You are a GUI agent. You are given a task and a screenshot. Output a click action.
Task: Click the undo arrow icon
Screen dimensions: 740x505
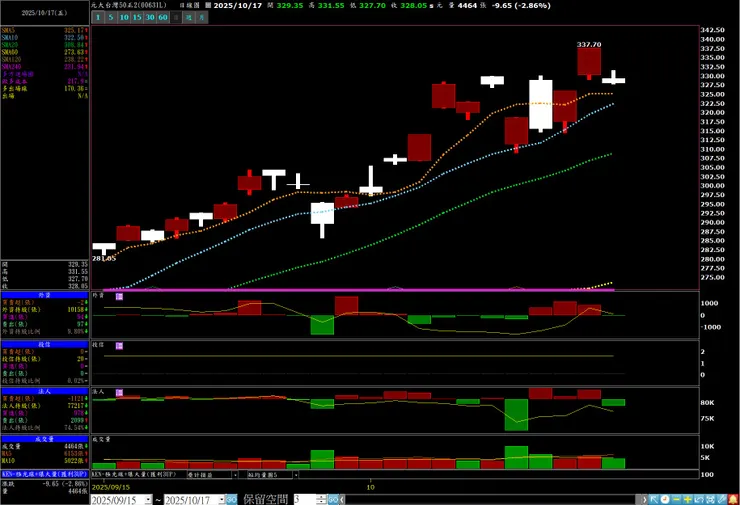tap(699, 499)
